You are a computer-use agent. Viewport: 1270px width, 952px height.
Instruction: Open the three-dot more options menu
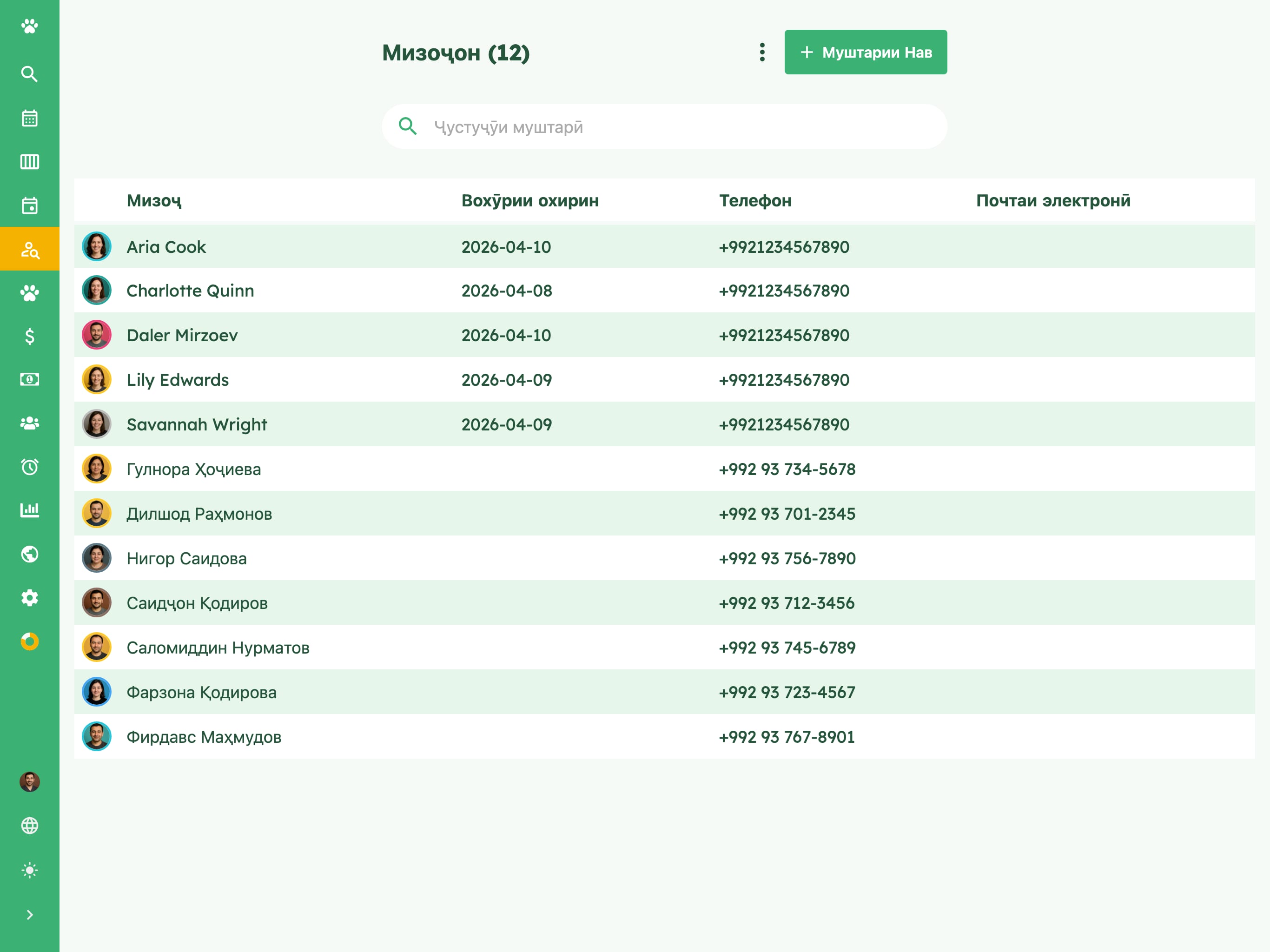762,52
